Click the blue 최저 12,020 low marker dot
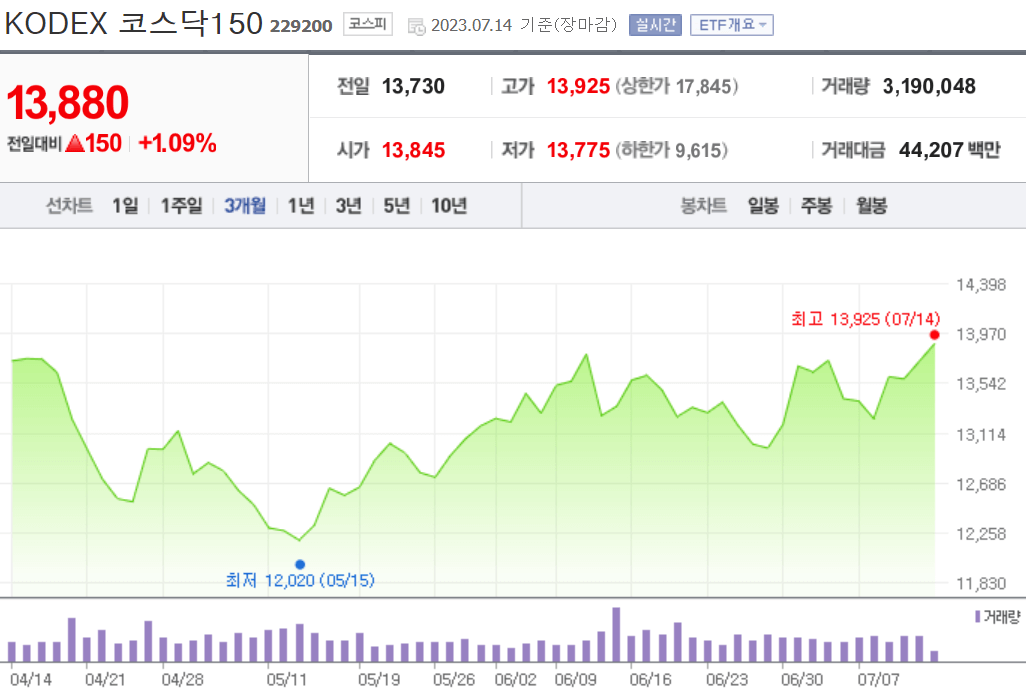The image size is (1026, 694). pyautogui.click(x=300, y=564)
